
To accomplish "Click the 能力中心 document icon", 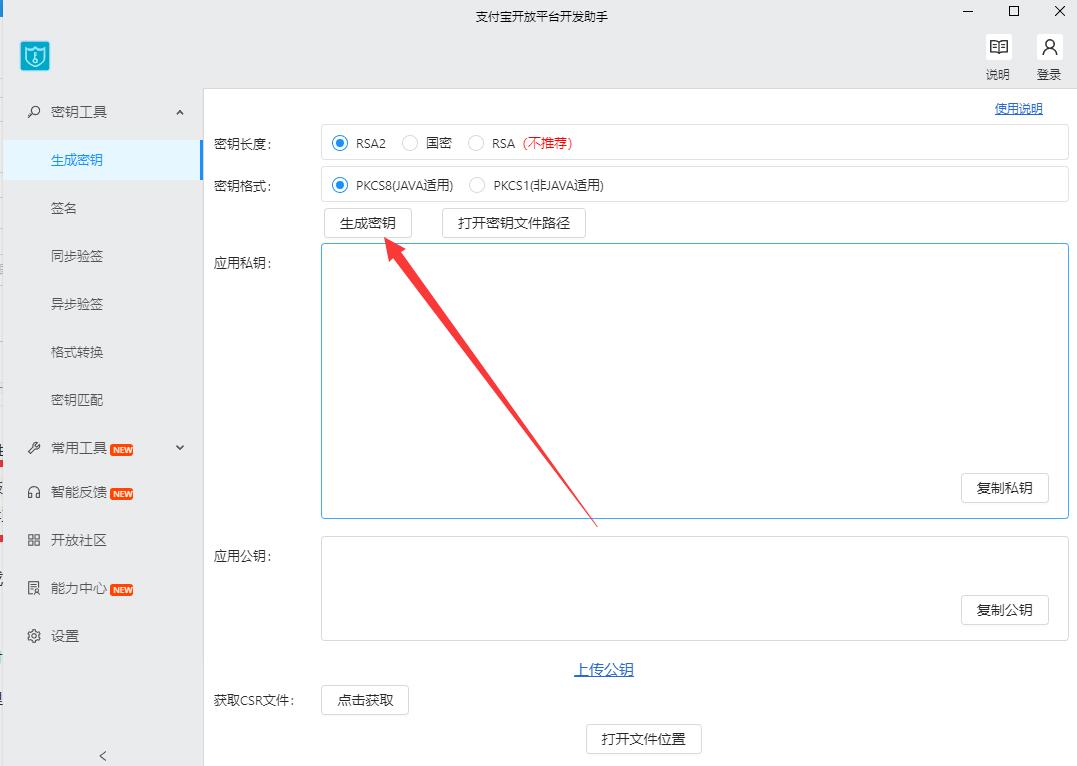I will (x=34, y=588).
